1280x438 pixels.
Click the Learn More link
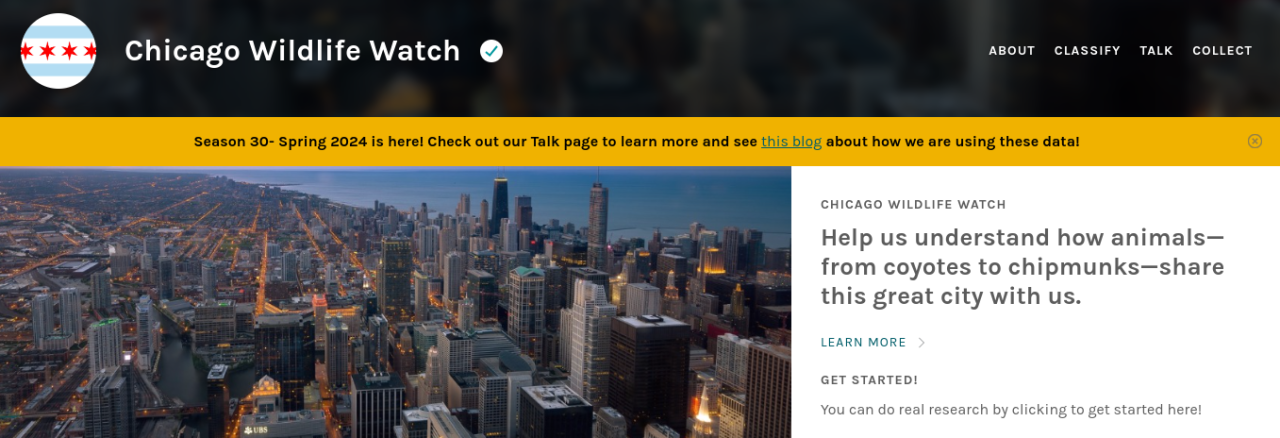point(863,343)
